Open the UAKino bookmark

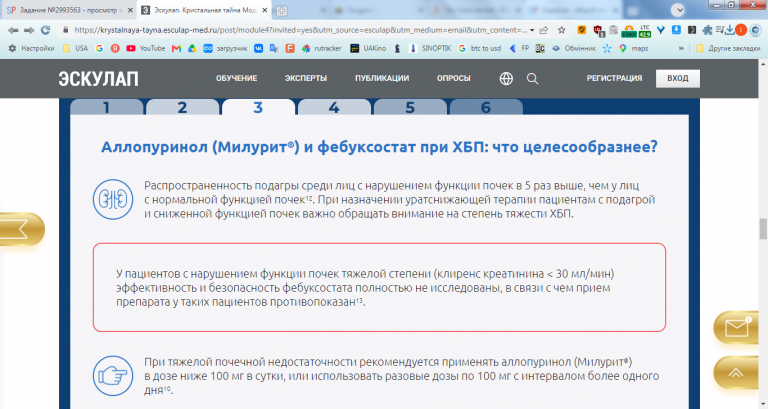[368, 48]
